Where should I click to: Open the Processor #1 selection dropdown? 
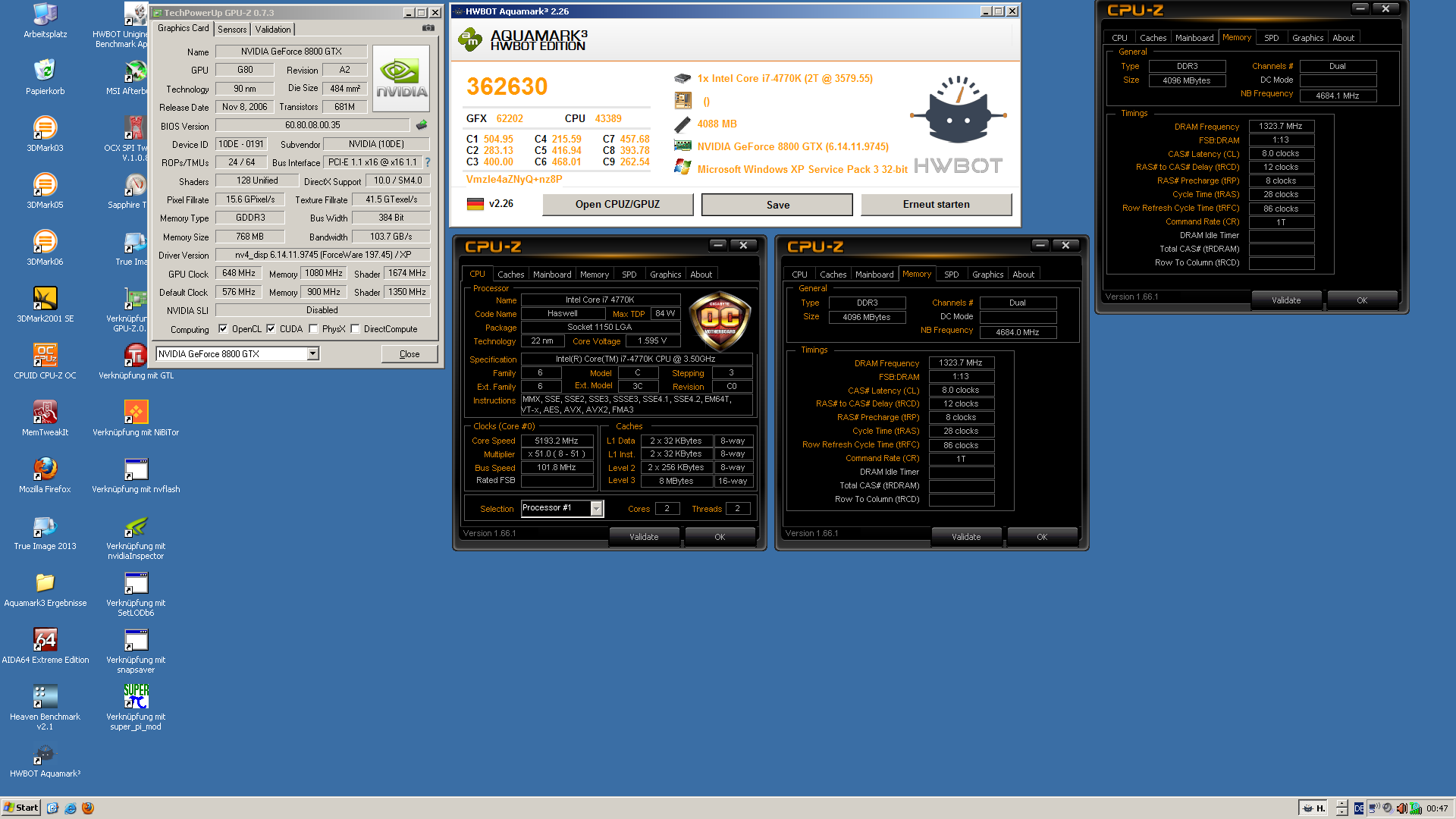[596, 509]
